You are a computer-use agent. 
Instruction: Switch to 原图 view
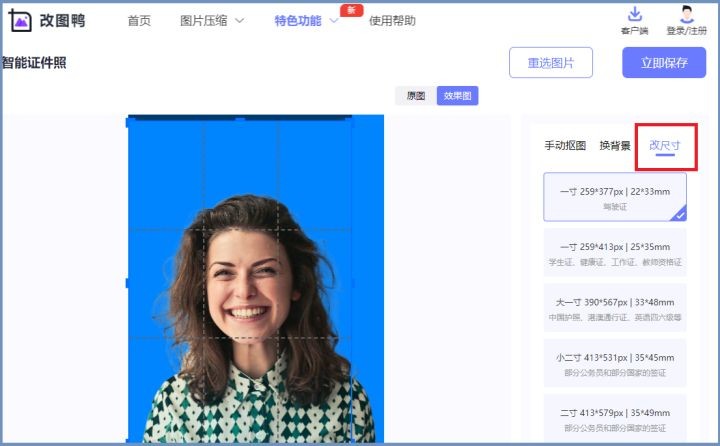click(415, 96)
